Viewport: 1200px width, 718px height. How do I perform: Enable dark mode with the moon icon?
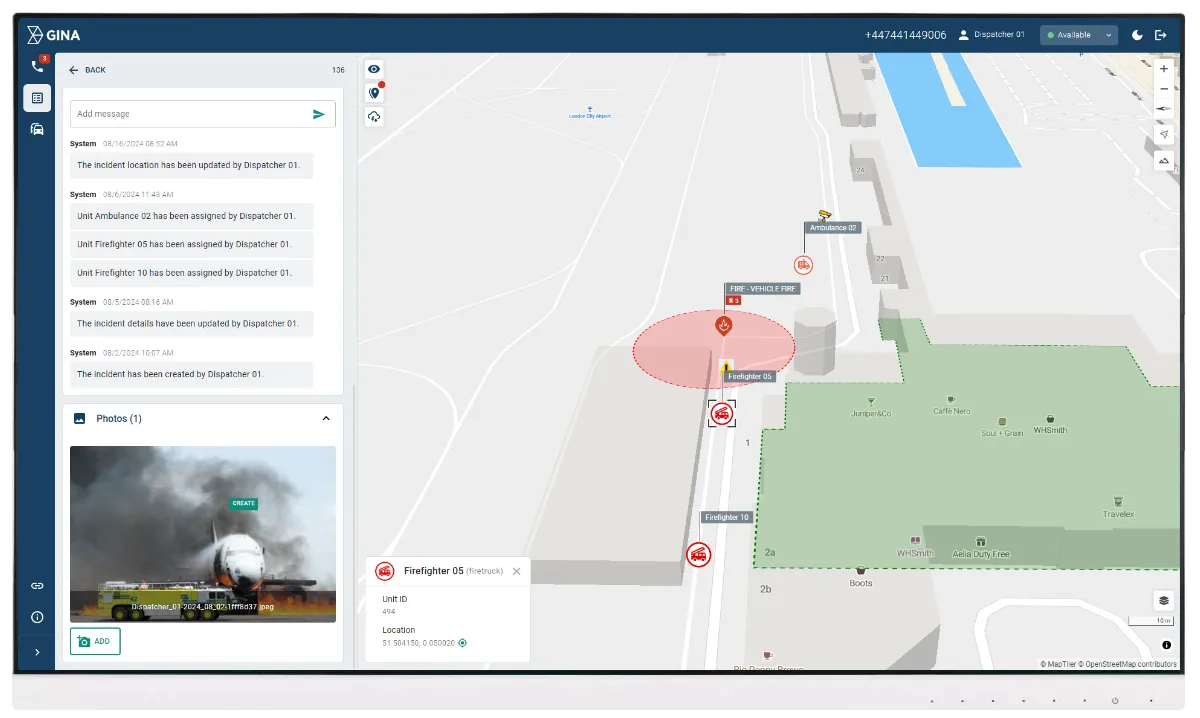(1137, 34)
